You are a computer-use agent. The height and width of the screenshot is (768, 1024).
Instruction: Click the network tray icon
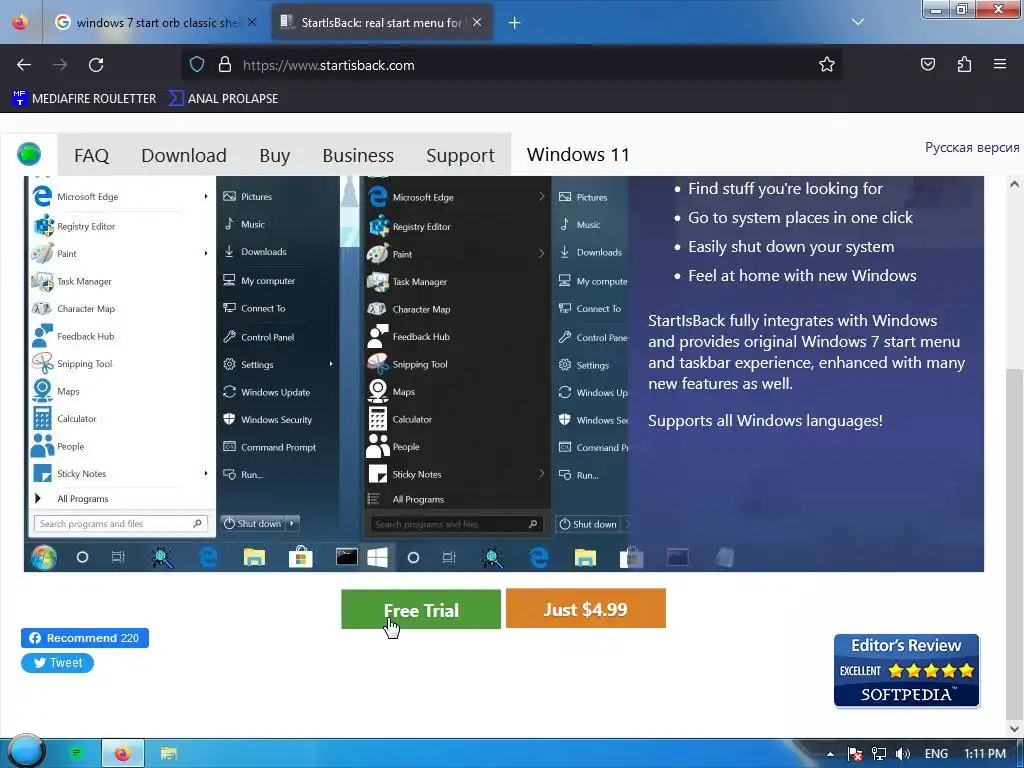(879, 754)
